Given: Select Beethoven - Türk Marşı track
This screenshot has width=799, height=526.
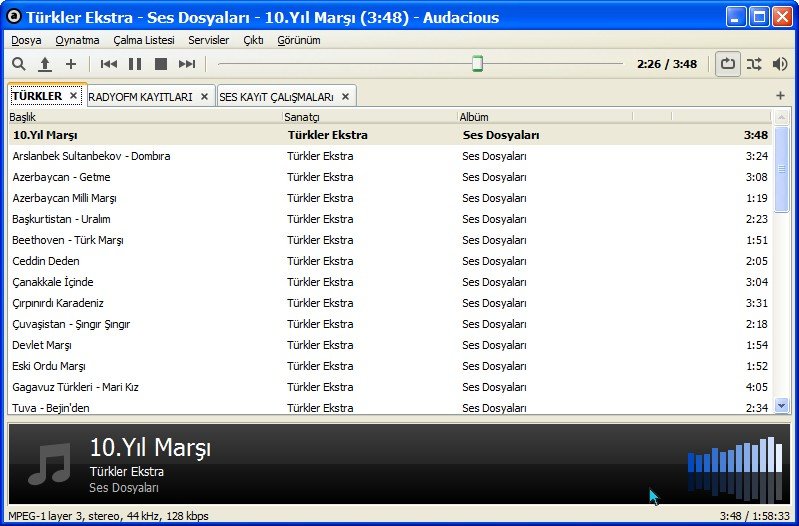Looking at the screenshot, I should (390, 240).
